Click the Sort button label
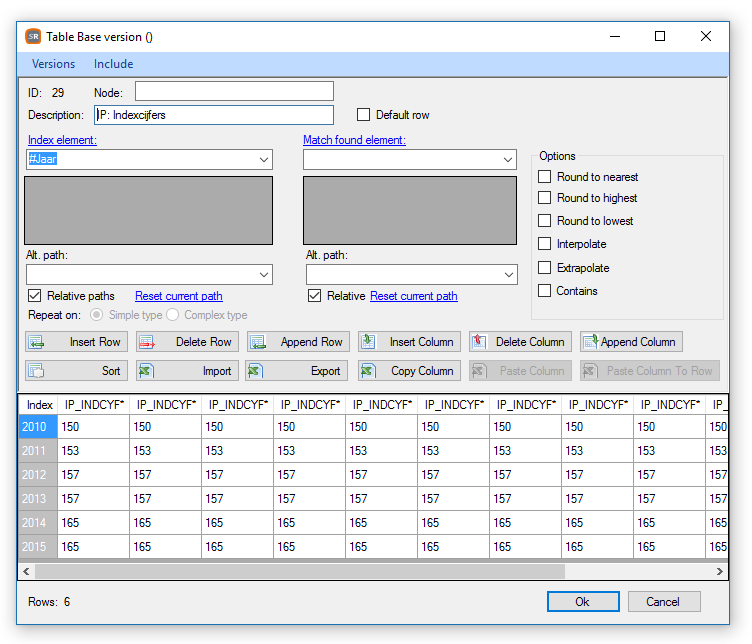752x644 pixels. [111, 371]
